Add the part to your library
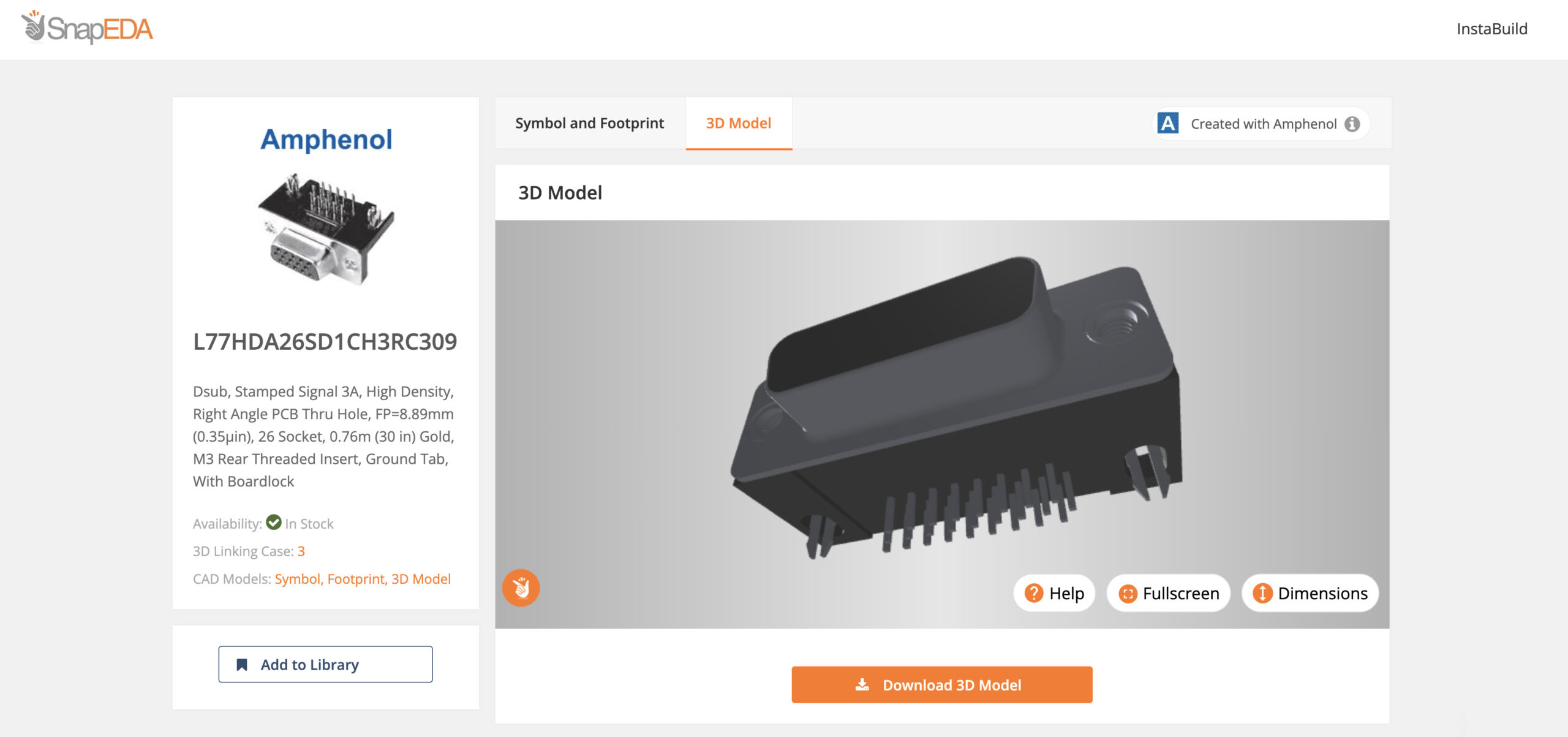The height and width of the screenshot is (737, 1568). tap(325, 664)
